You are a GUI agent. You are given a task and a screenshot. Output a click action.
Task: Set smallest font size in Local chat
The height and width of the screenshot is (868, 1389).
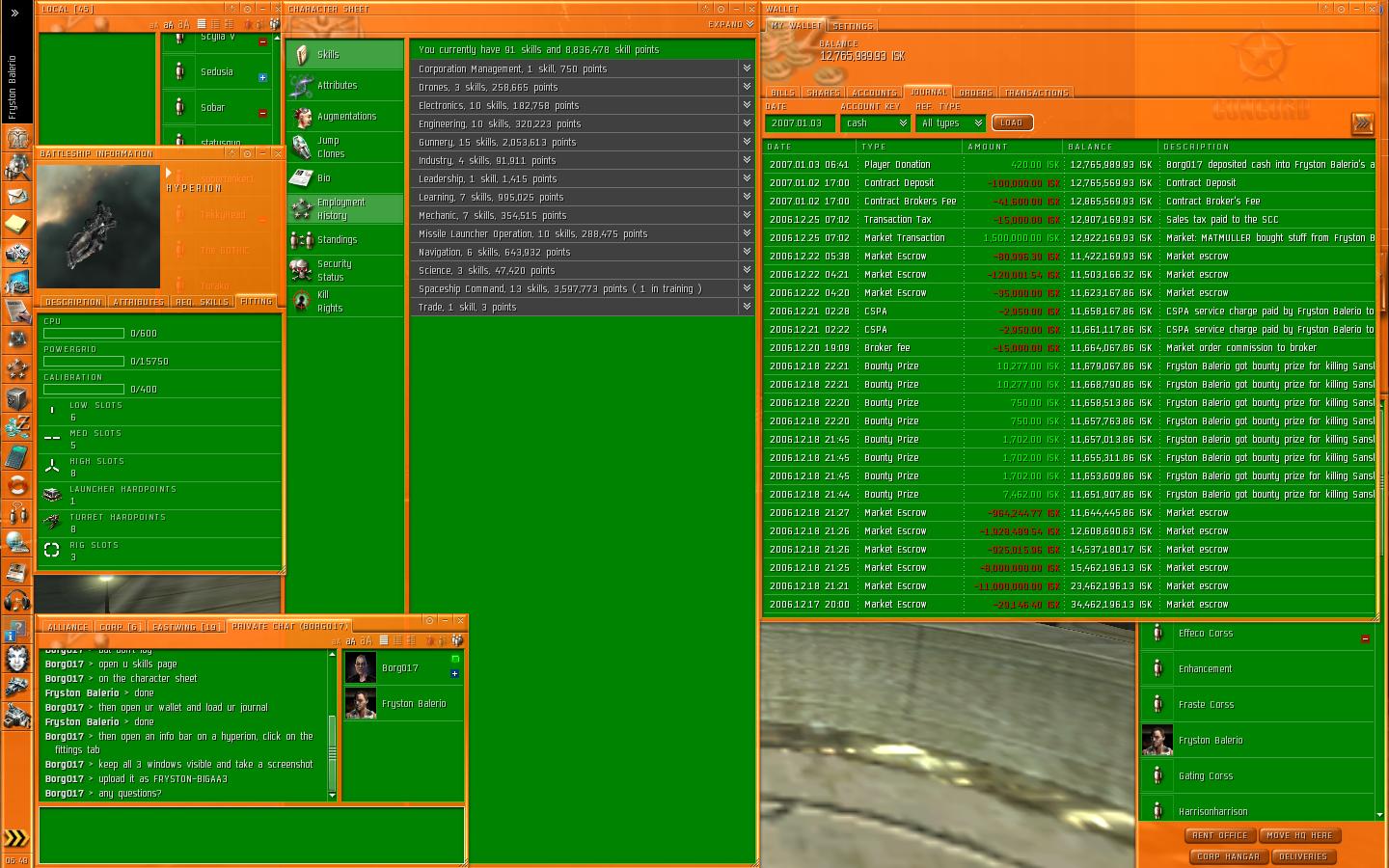click(x=154, y=25)
